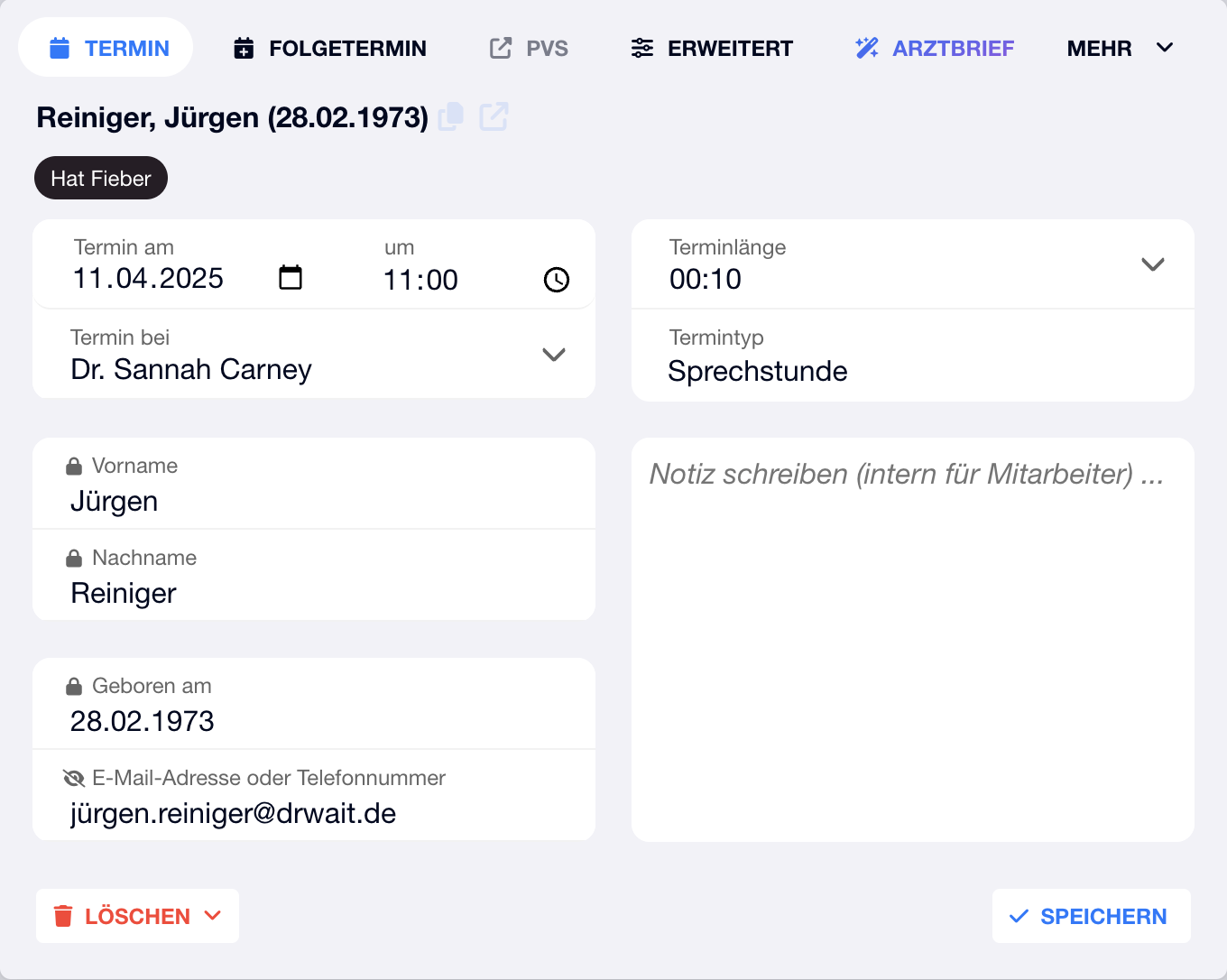Switch to the FOLGETERMIN tab
The height and width of the screenshot is (980, 1227).
330,48
